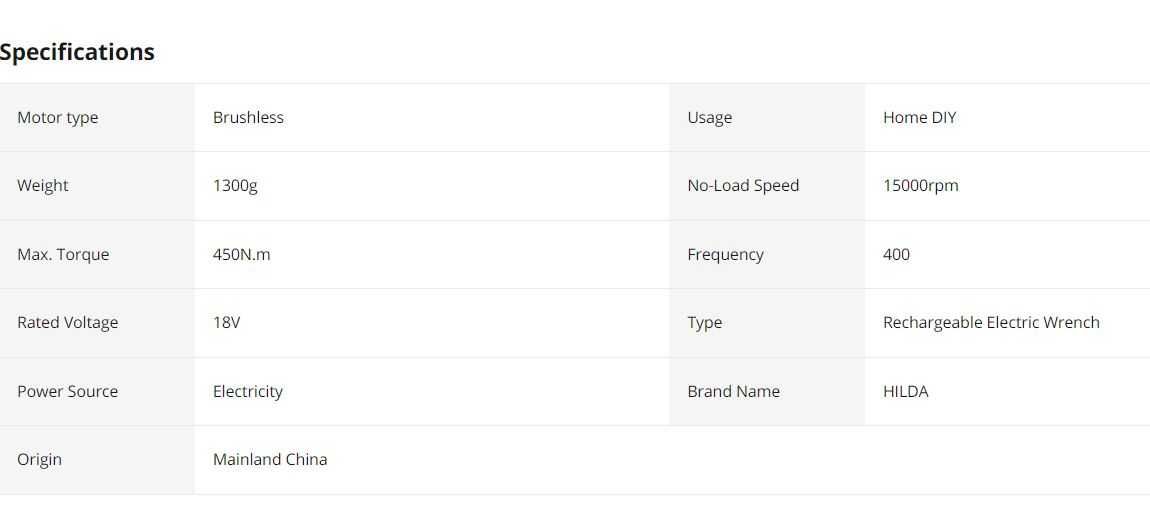Click the Brushless value
The width and height of the screenshot is (1150, 517).
[248, 117]
